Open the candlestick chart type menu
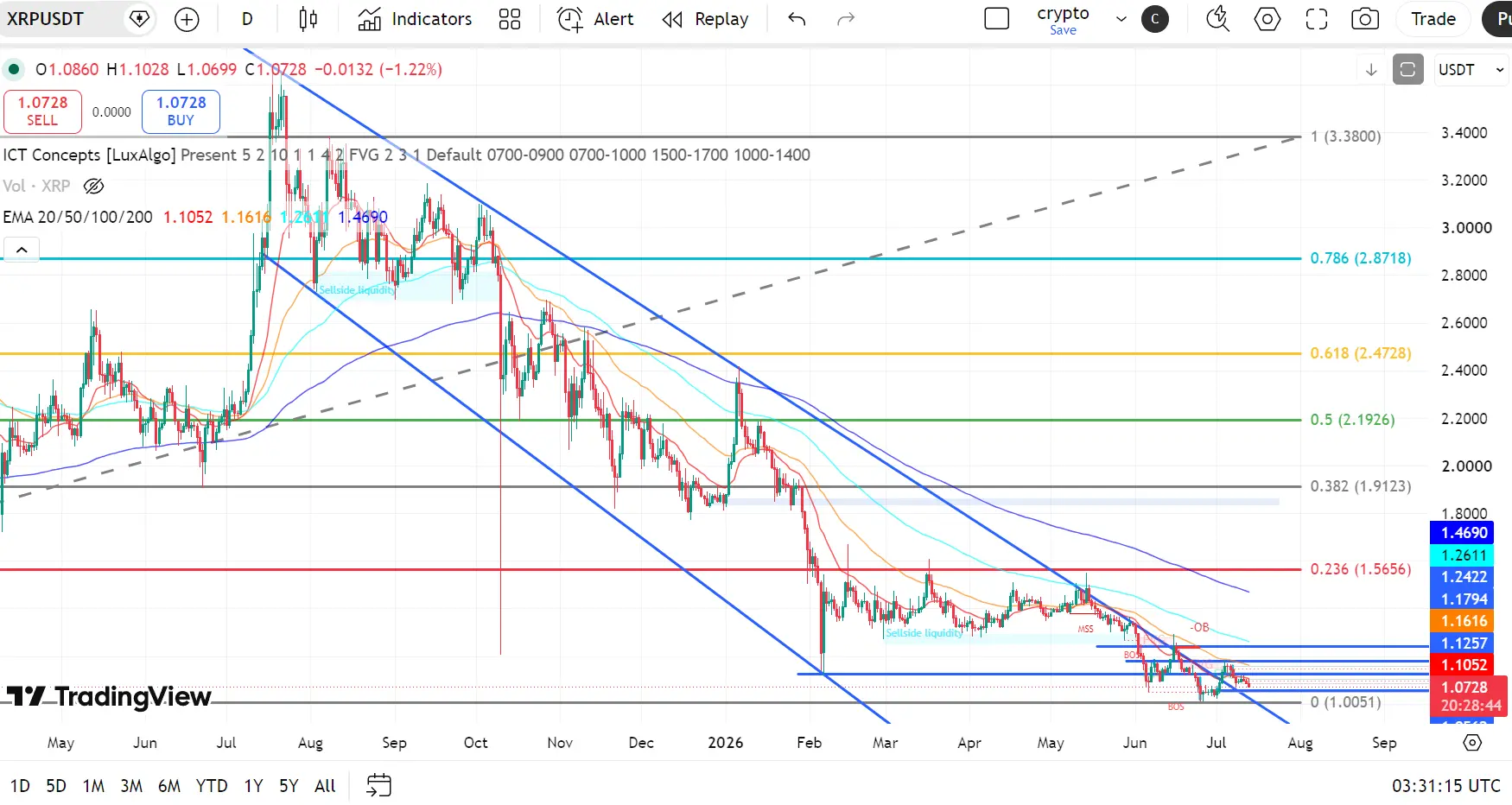1512x805 pixels. 308,19
